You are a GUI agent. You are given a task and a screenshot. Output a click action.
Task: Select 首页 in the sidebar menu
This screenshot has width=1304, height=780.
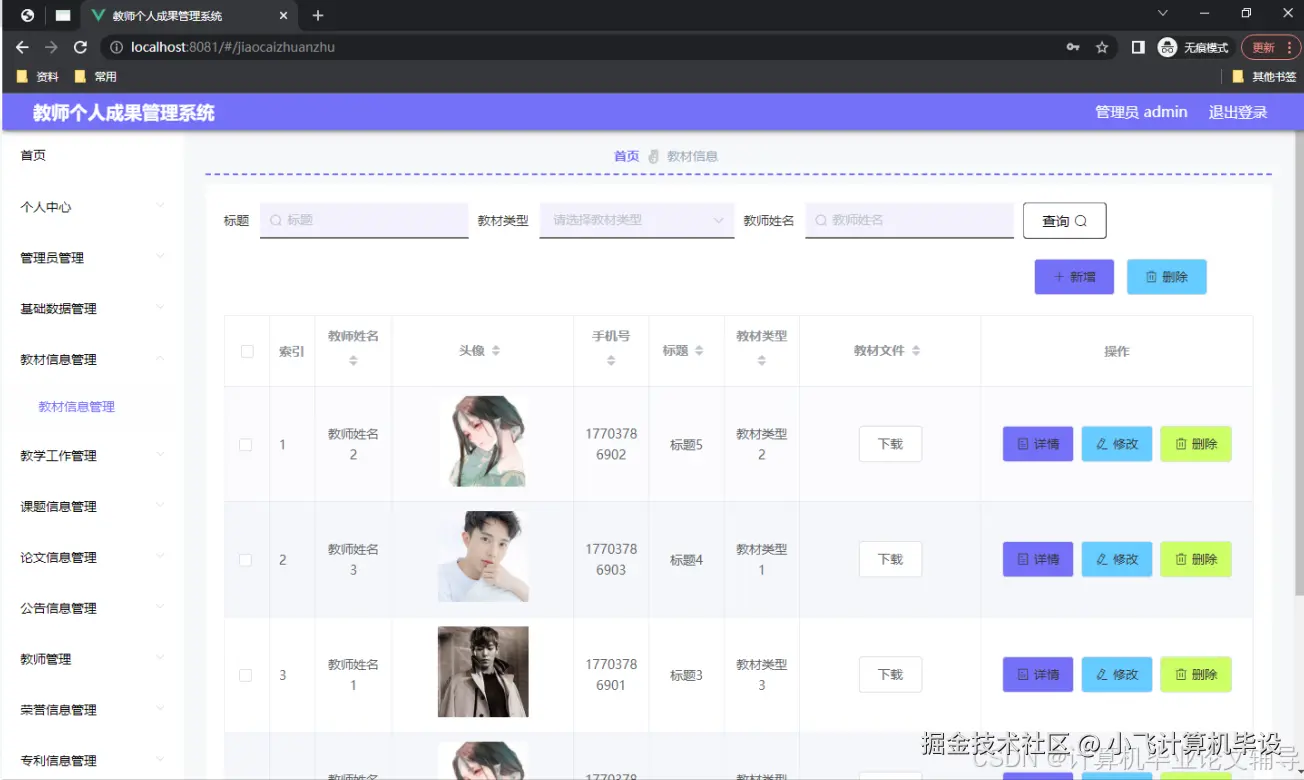[x=33, y=155]
